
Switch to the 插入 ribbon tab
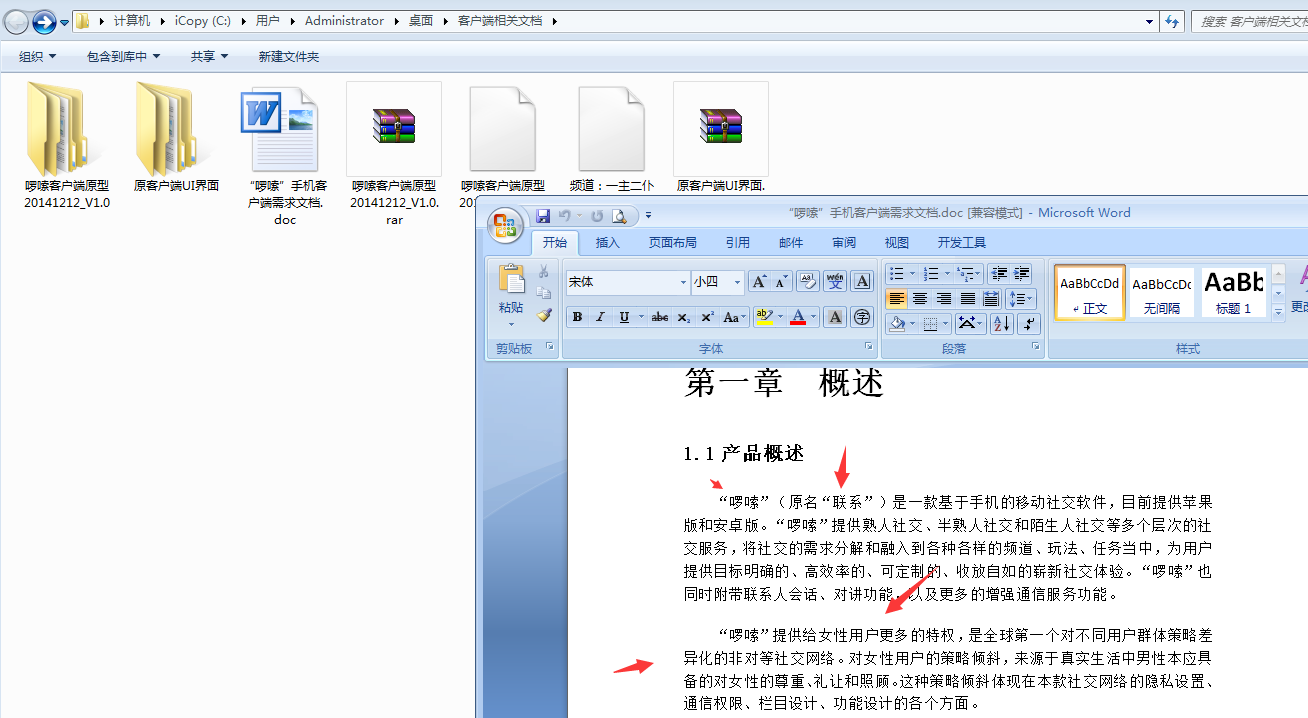(x=608, y=242)
